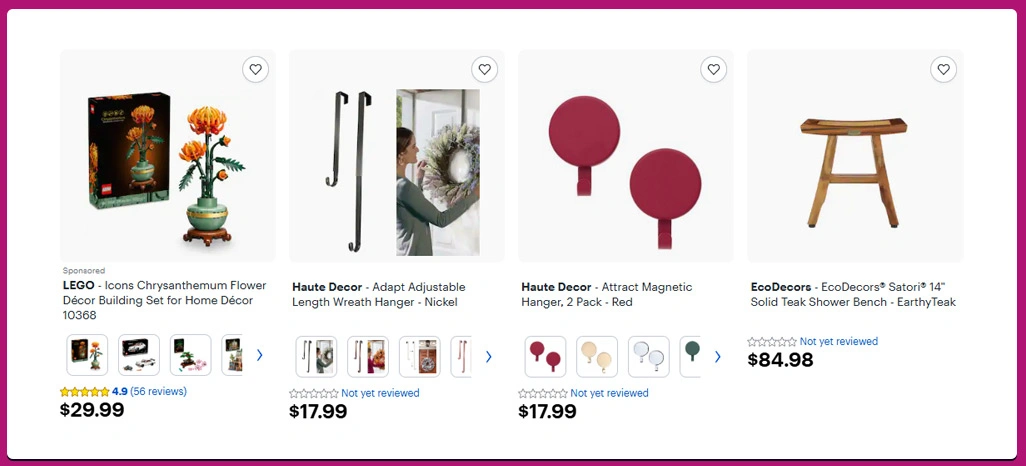Image resolution: width=1026 pixels, height=466 pixels.
Task: Reveal more Magnetic Hanger colors with chevron arrow
Action: [x=718, y=357]
